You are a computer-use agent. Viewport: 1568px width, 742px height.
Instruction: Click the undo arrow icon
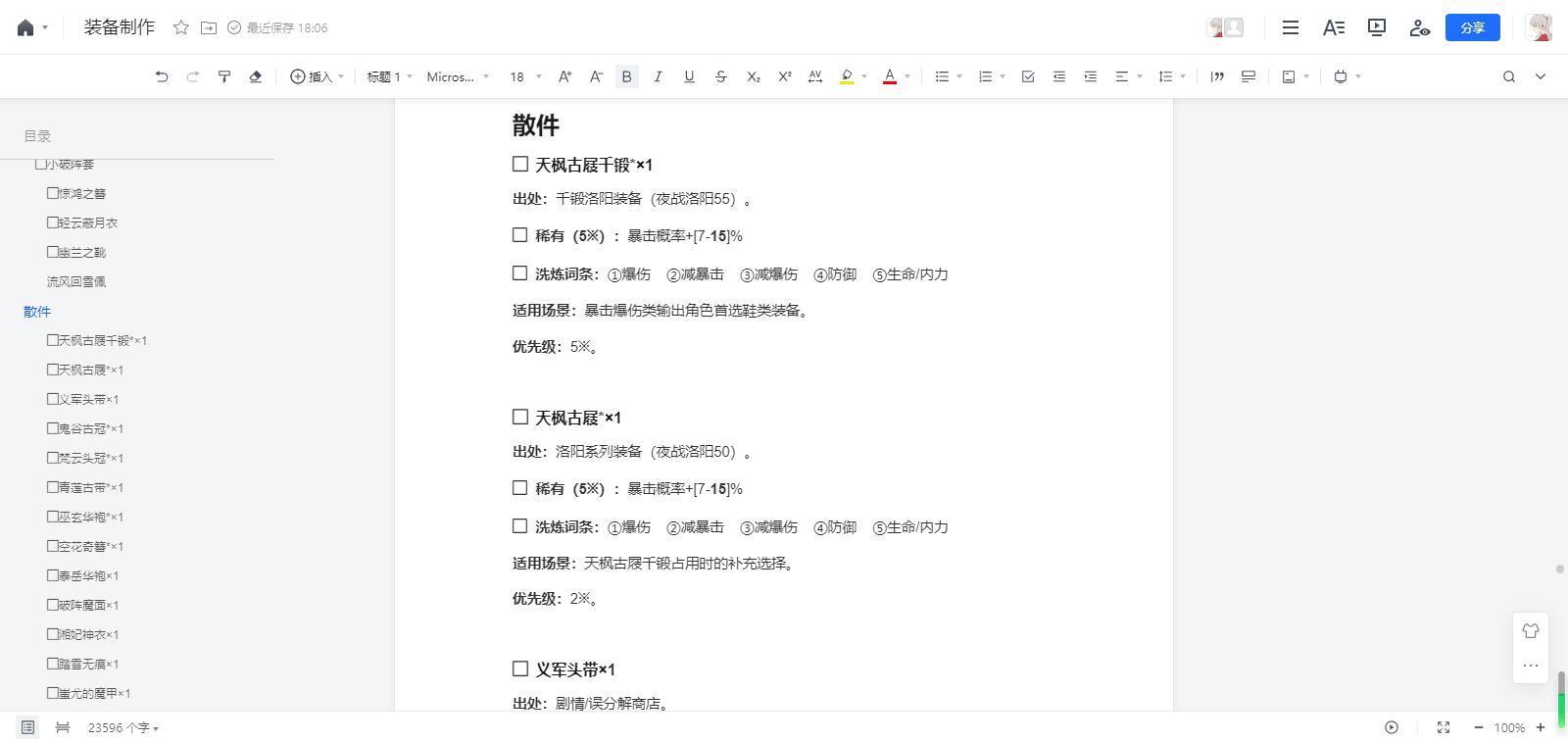tap(162, 76)
